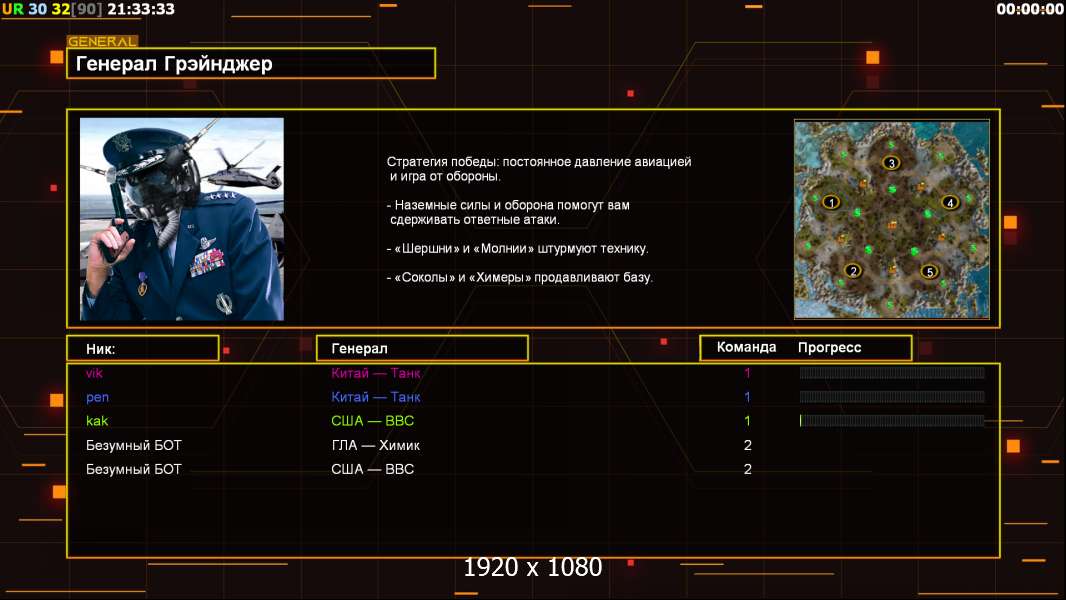
Task: Click the island map preview
Action: coord(891,219)
